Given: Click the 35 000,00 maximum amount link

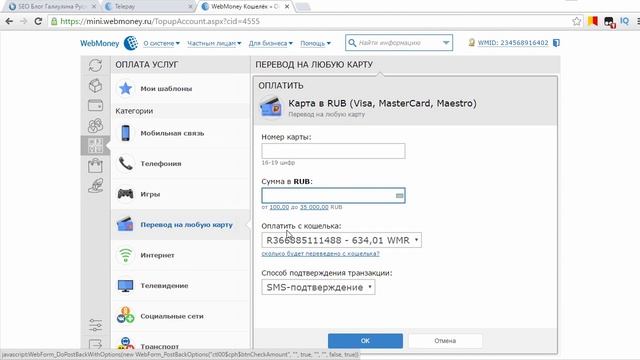Looking at the screenshot, I should click(x=314, y=207).
